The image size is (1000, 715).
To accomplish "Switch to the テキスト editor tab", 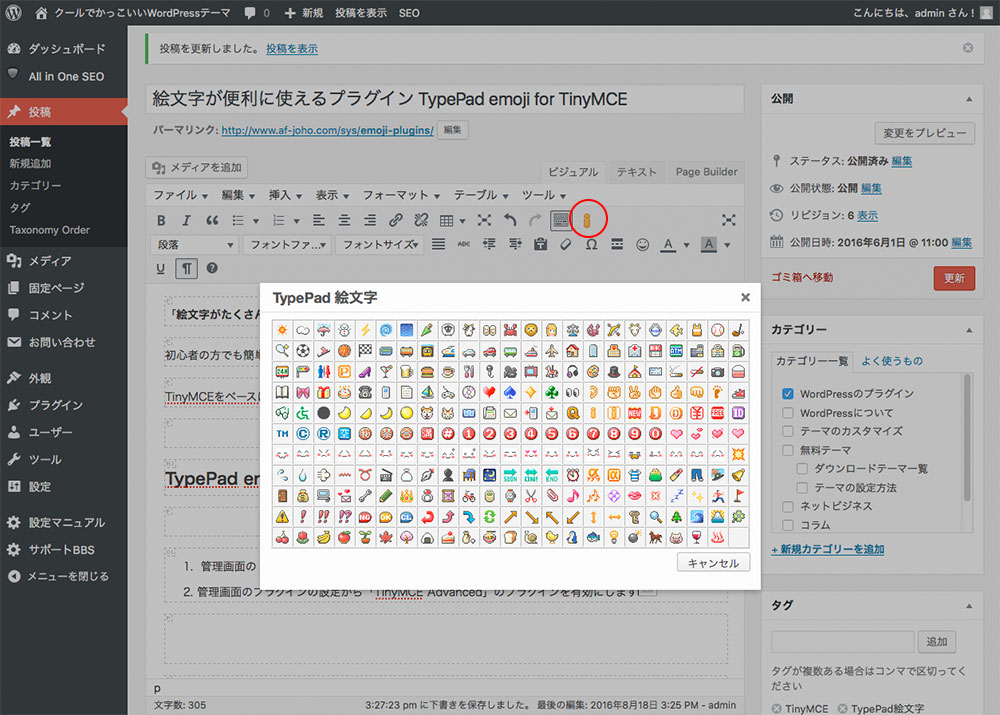I will coord(636,172).
